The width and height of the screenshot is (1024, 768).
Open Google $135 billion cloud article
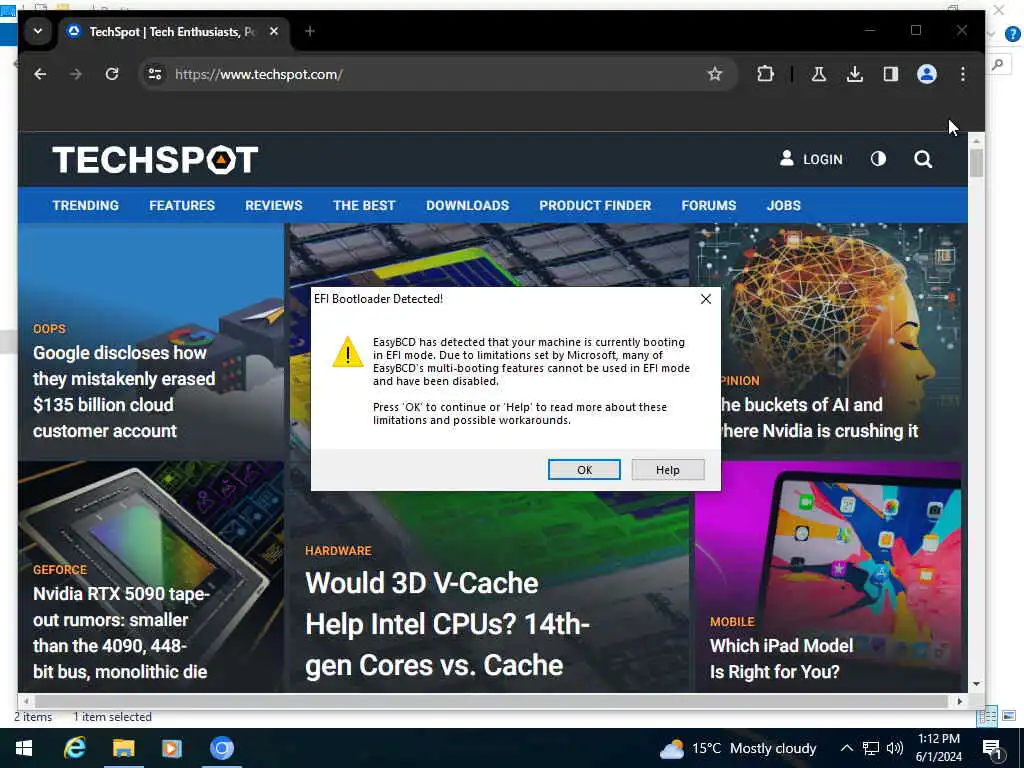(124, 392)
